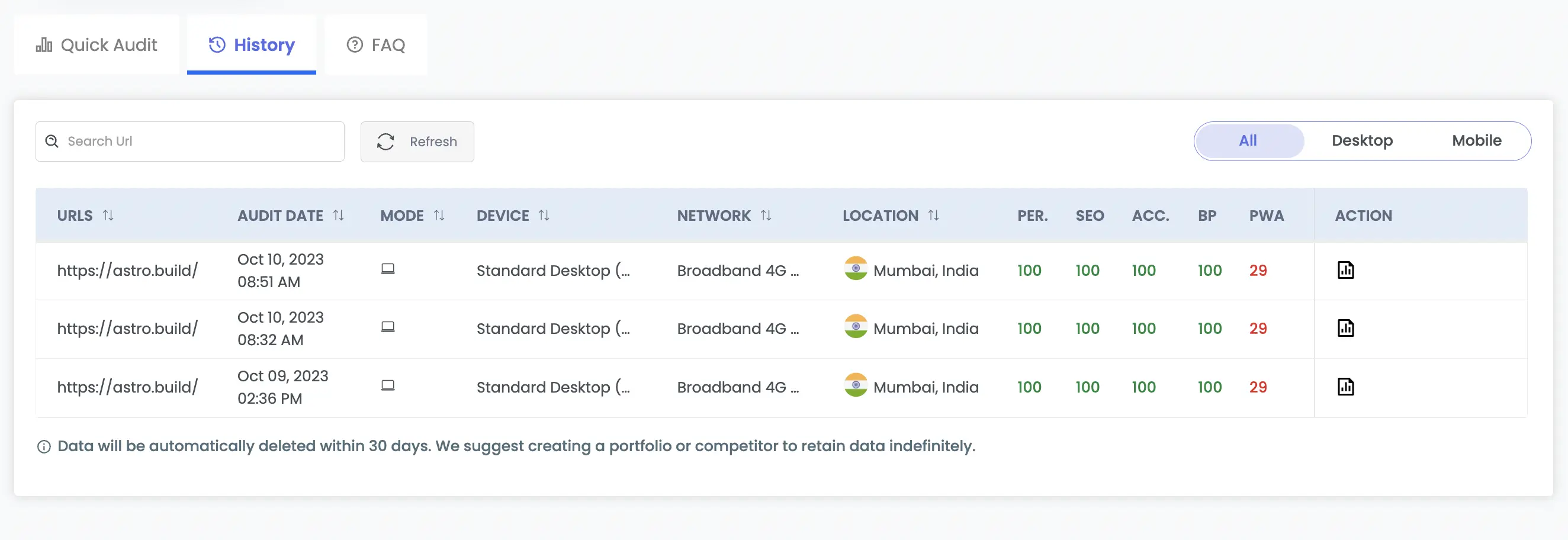
Task: Click the PWA column header
Action: click(1266, 216)
